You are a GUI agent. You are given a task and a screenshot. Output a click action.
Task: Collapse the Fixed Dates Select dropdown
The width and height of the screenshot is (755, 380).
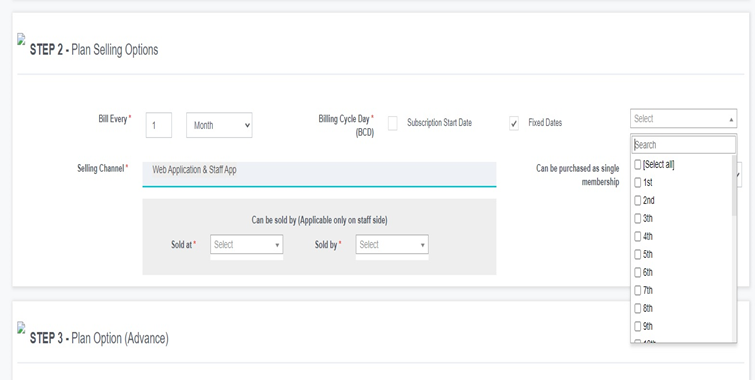(x=683, y=118)
